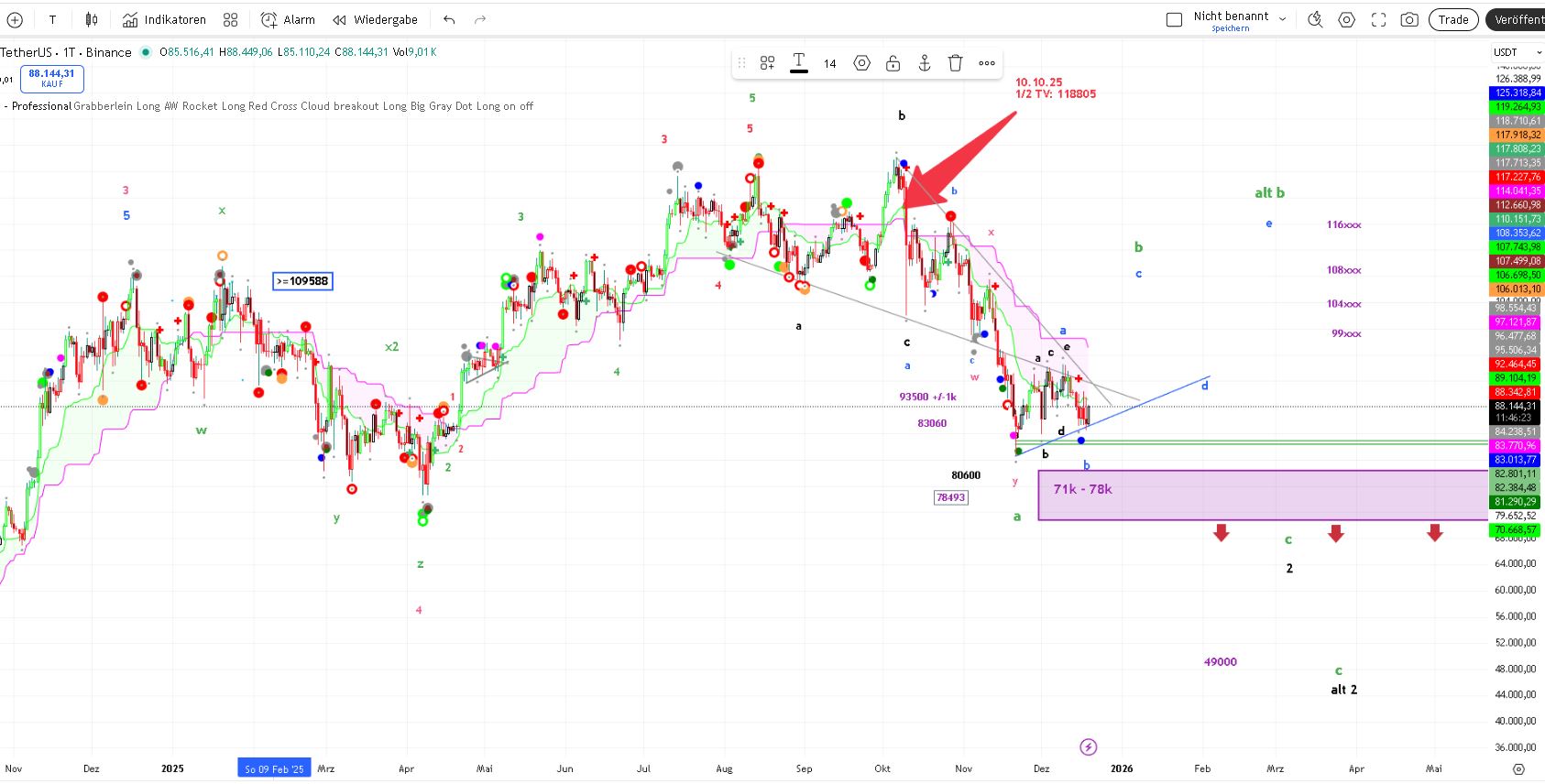
Task: Open settings of the selected text drawing
Action: coord(861,63)
